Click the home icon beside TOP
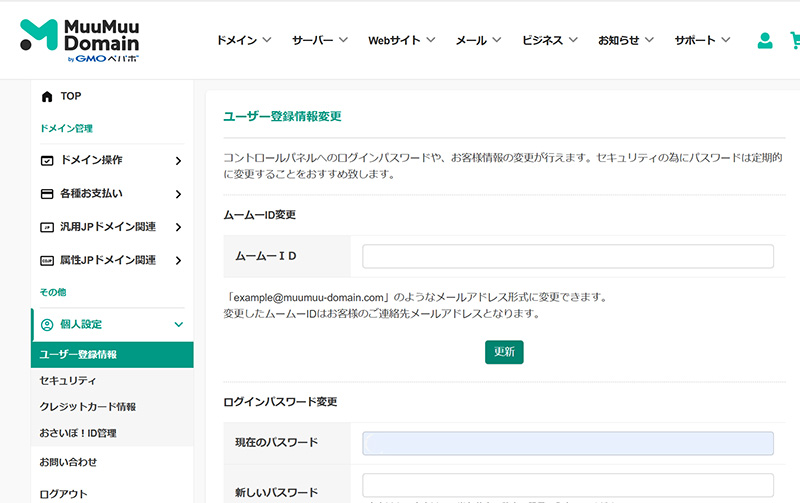Viewport: 800px width, 503px height. click(46, 97)
